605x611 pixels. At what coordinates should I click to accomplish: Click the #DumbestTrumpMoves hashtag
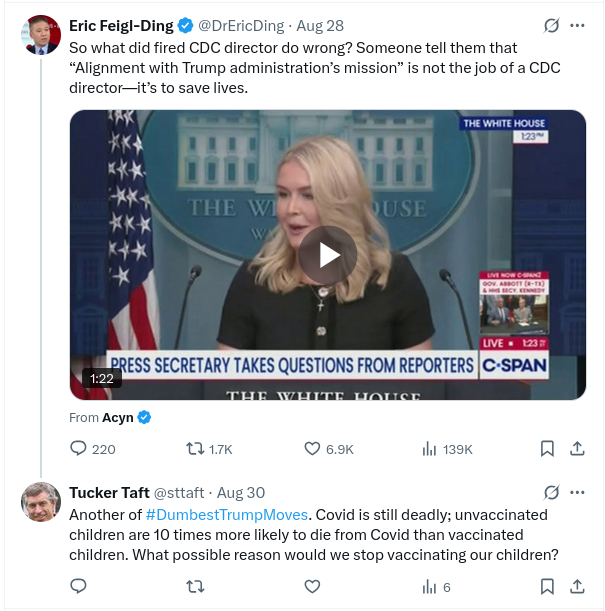click(x=227, y=515)
